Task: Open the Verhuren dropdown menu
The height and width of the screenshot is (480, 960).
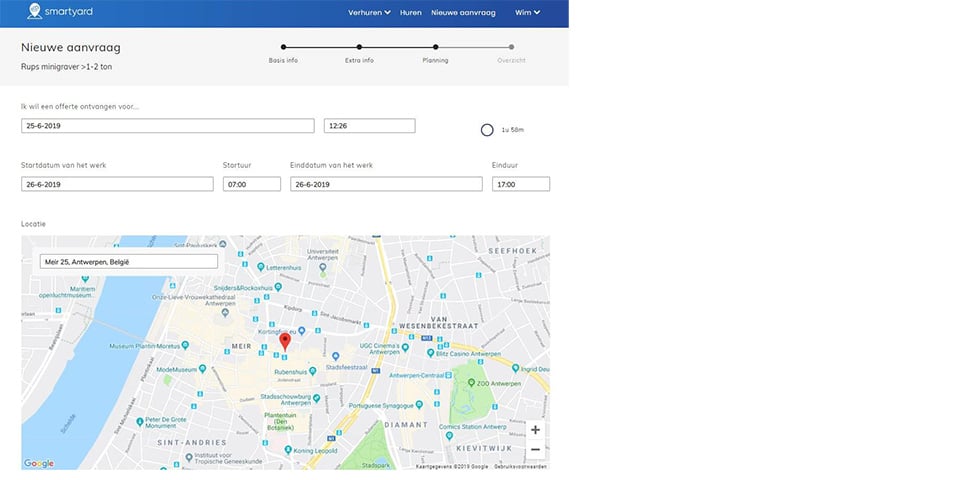Action: click(369, 12)
